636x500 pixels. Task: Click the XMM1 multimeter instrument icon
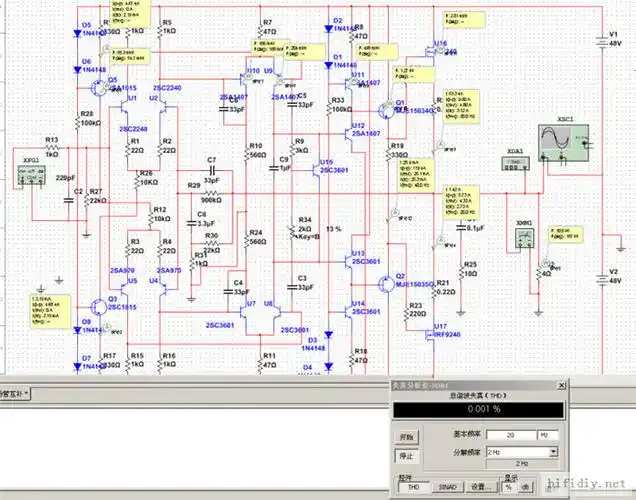(524, 236)
